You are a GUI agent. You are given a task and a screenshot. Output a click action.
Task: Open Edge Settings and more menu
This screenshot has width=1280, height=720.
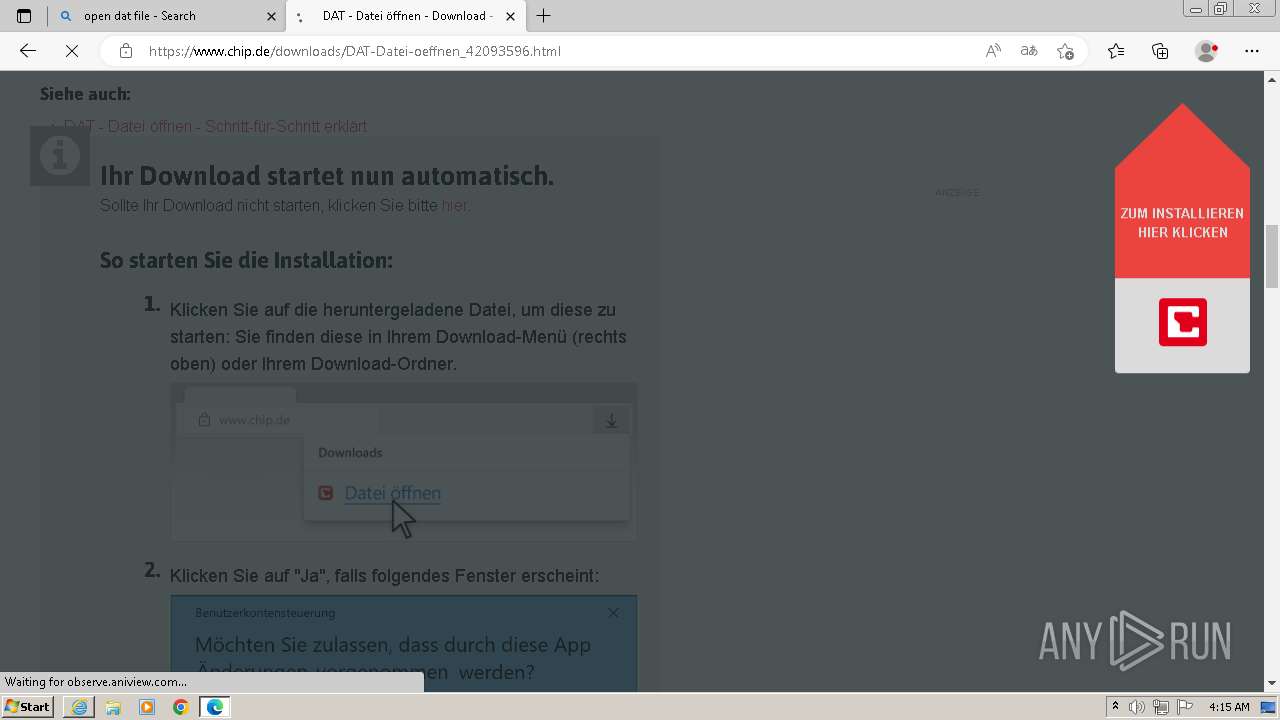click(1252, 51)
